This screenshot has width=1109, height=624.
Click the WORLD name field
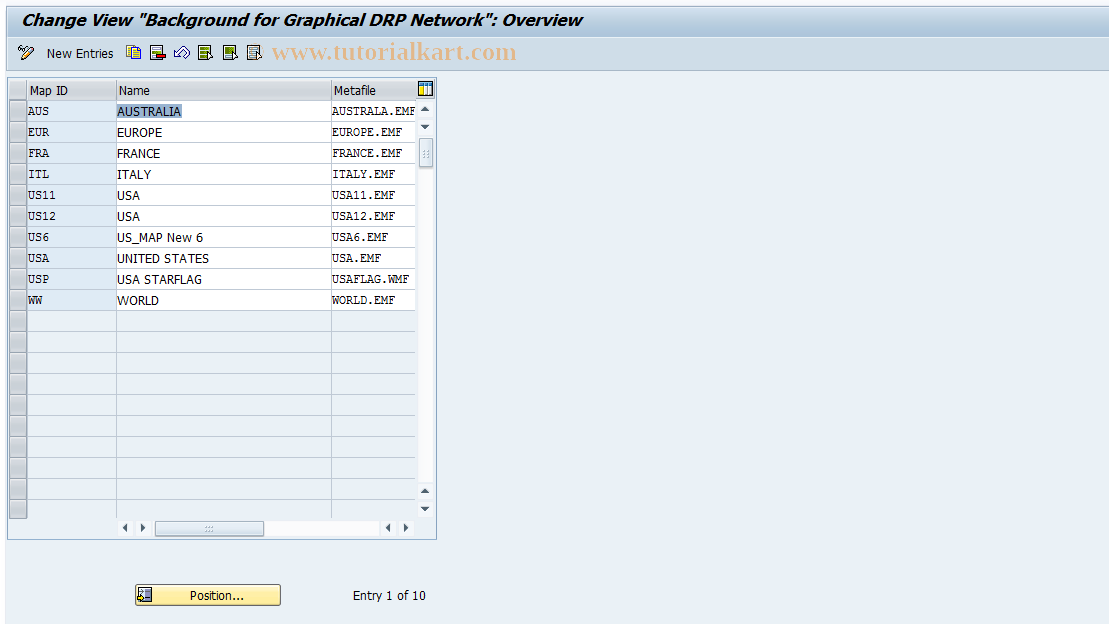(x=223, y=300)
